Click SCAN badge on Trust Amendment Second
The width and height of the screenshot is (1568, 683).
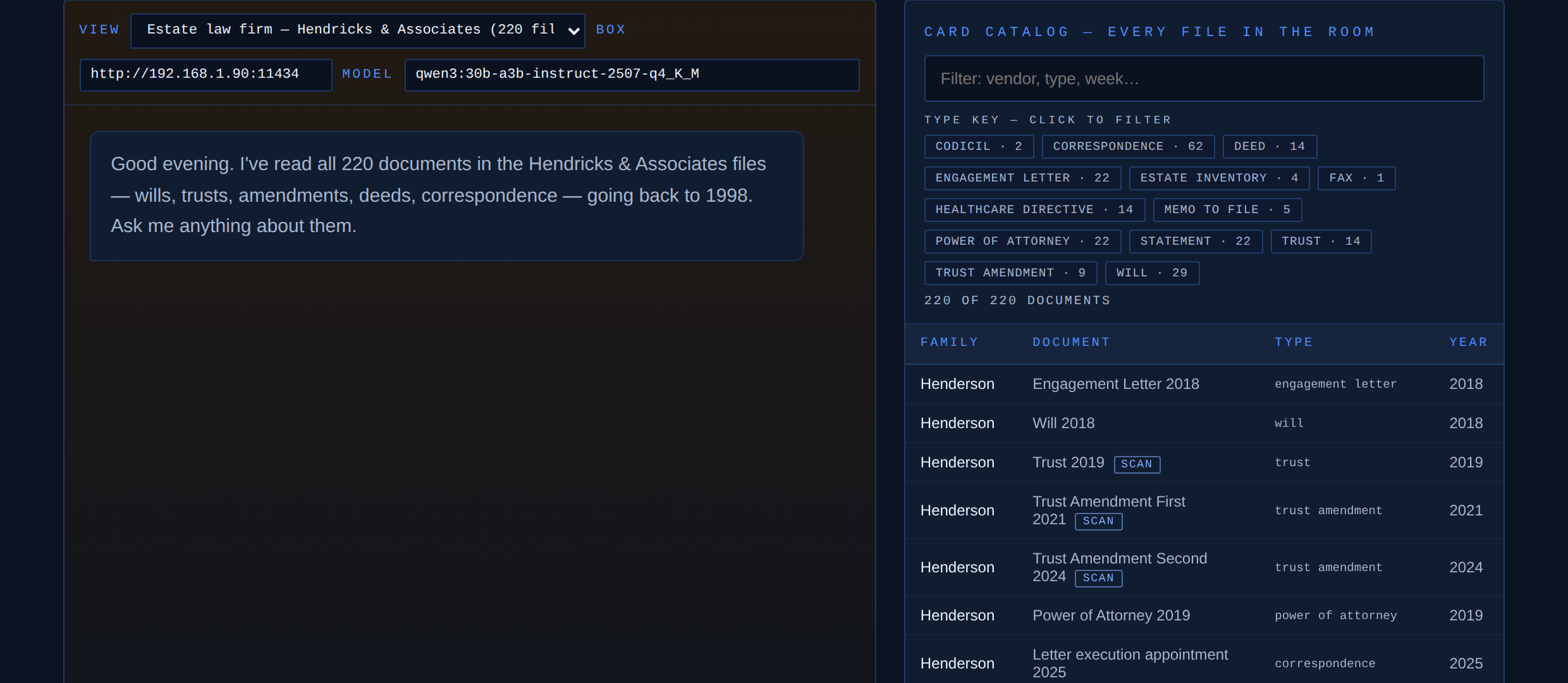[1098, 578]
